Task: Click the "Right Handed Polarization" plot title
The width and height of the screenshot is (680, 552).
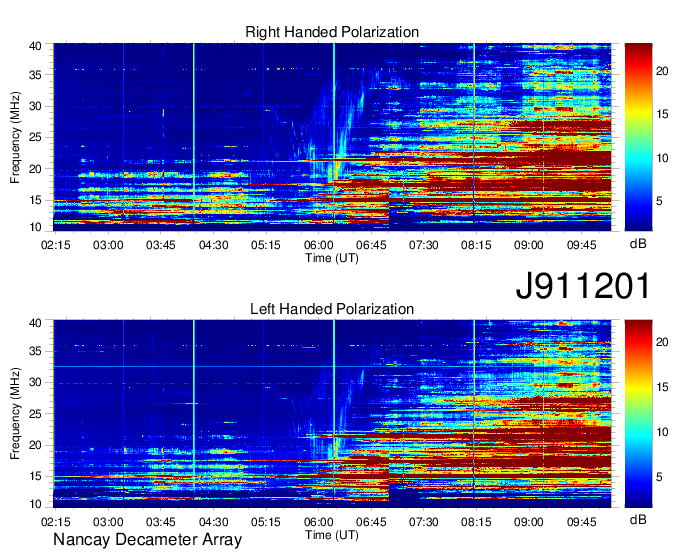Action: point(332,32)
